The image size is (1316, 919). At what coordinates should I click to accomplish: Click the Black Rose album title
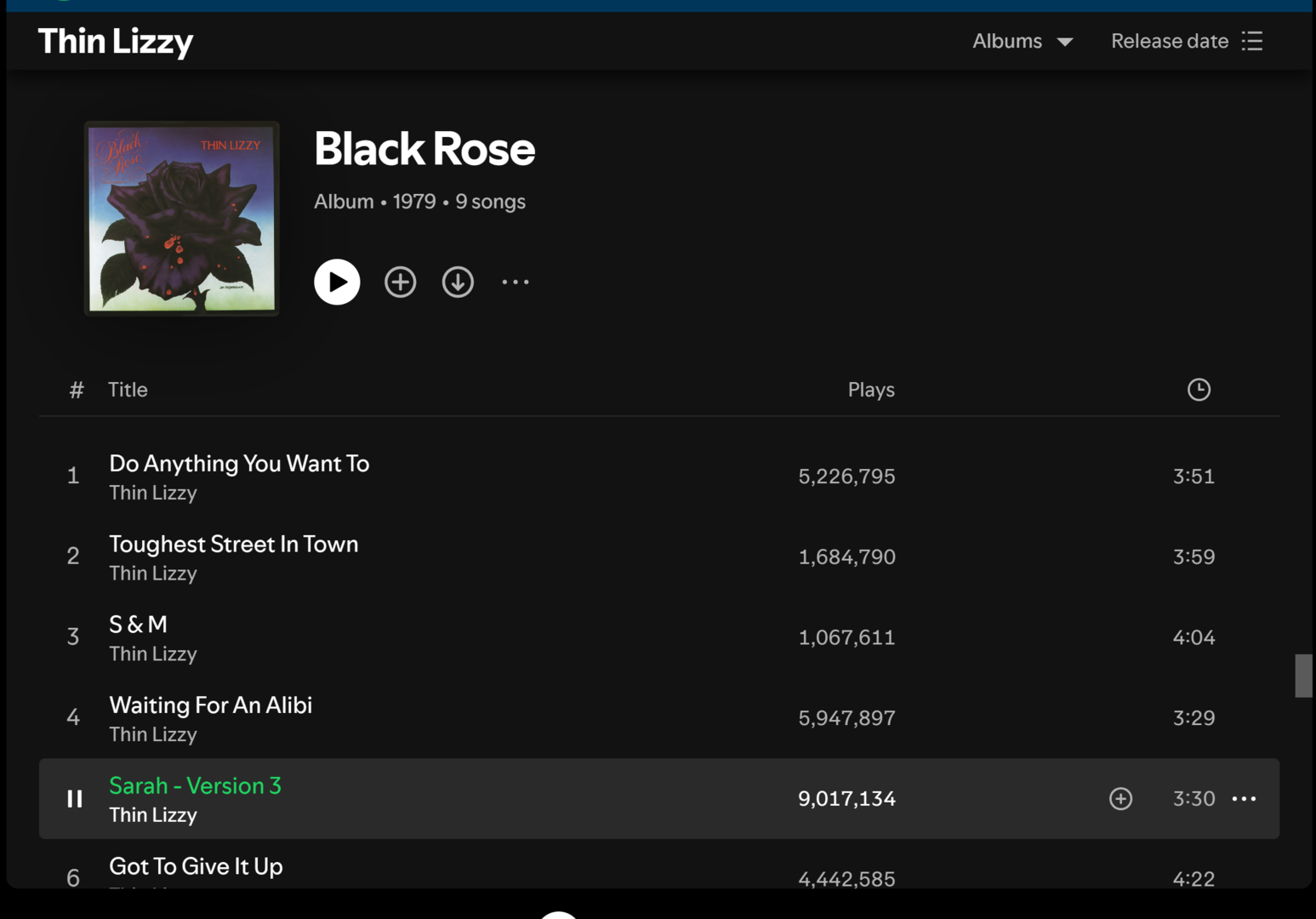(424, 149)
